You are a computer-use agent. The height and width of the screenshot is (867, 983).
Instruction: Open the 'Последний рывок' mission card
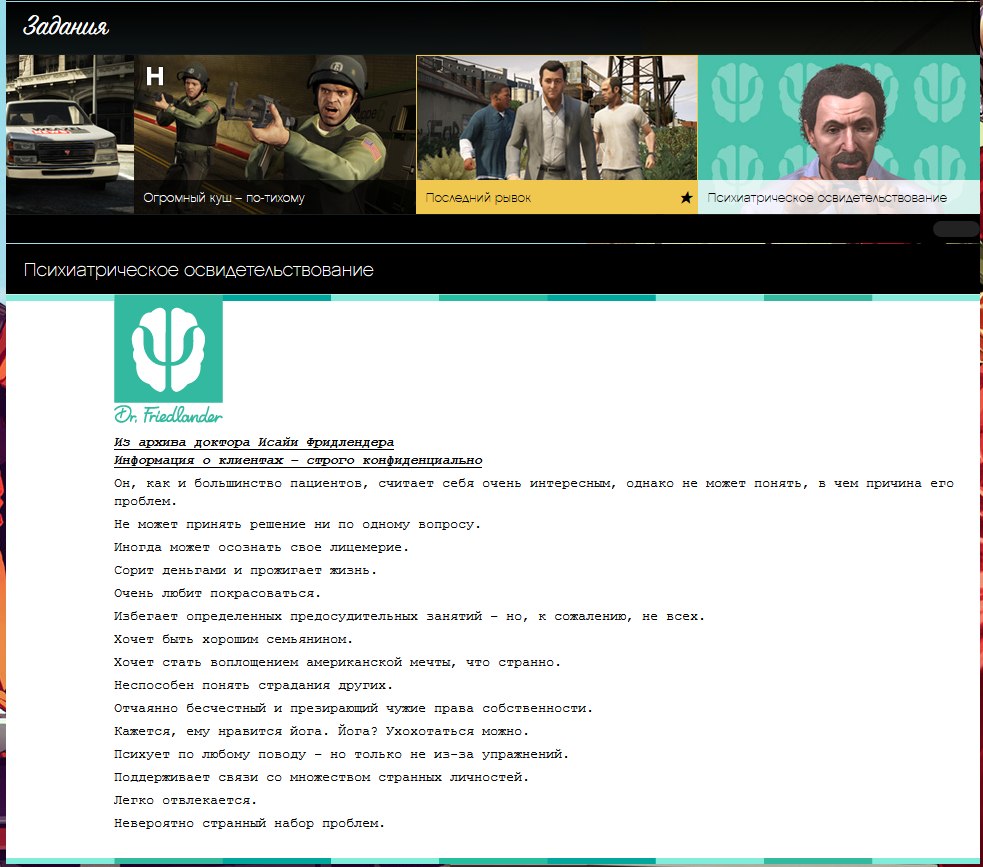(x=557, y=134)
